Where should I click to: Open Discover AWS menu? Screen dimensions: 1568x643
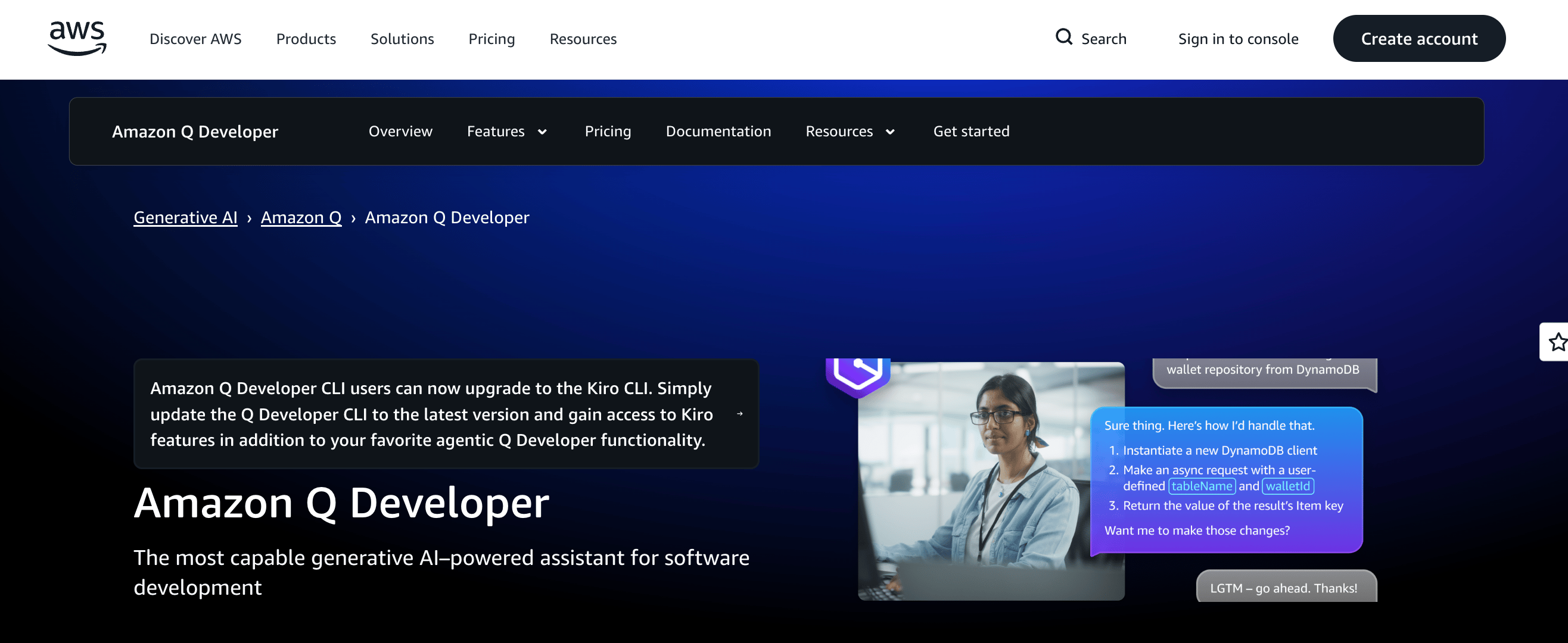tap(195, 39)
